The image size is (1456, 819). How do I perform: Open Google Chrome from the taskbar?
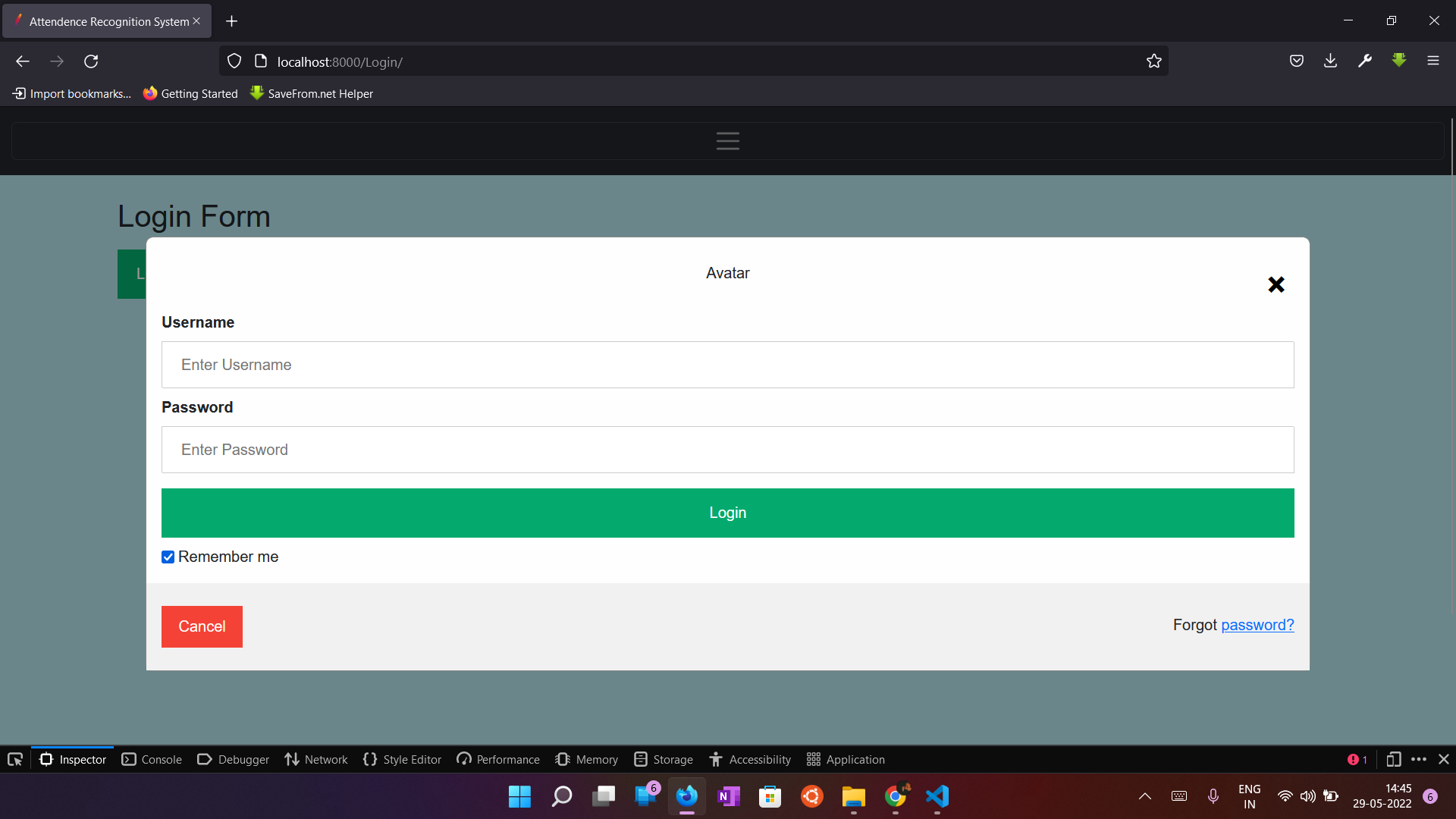point(896,796)
